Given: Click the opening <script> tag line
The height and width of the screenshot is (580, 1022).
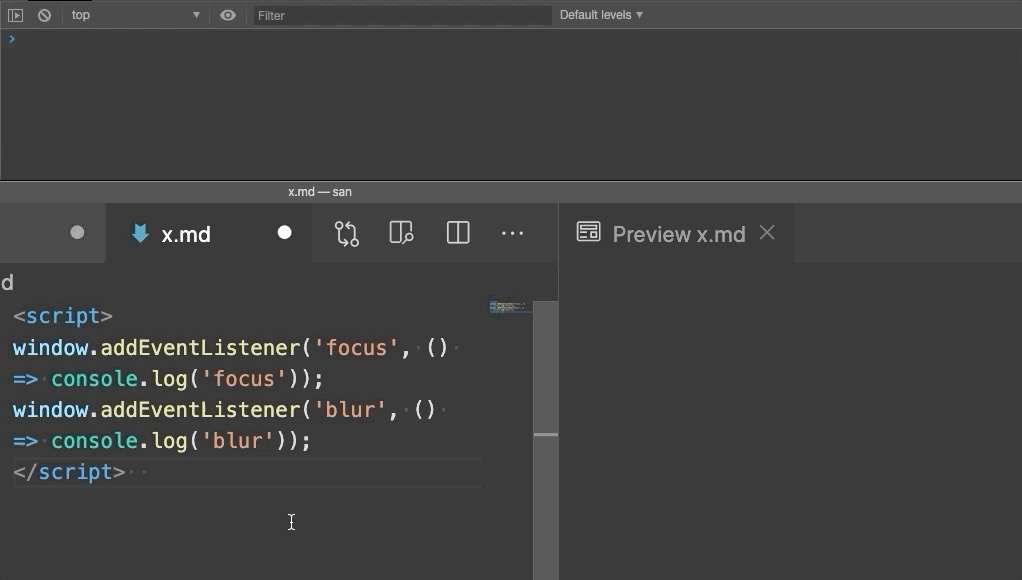Looking at the screenshot, I should 63,316.
